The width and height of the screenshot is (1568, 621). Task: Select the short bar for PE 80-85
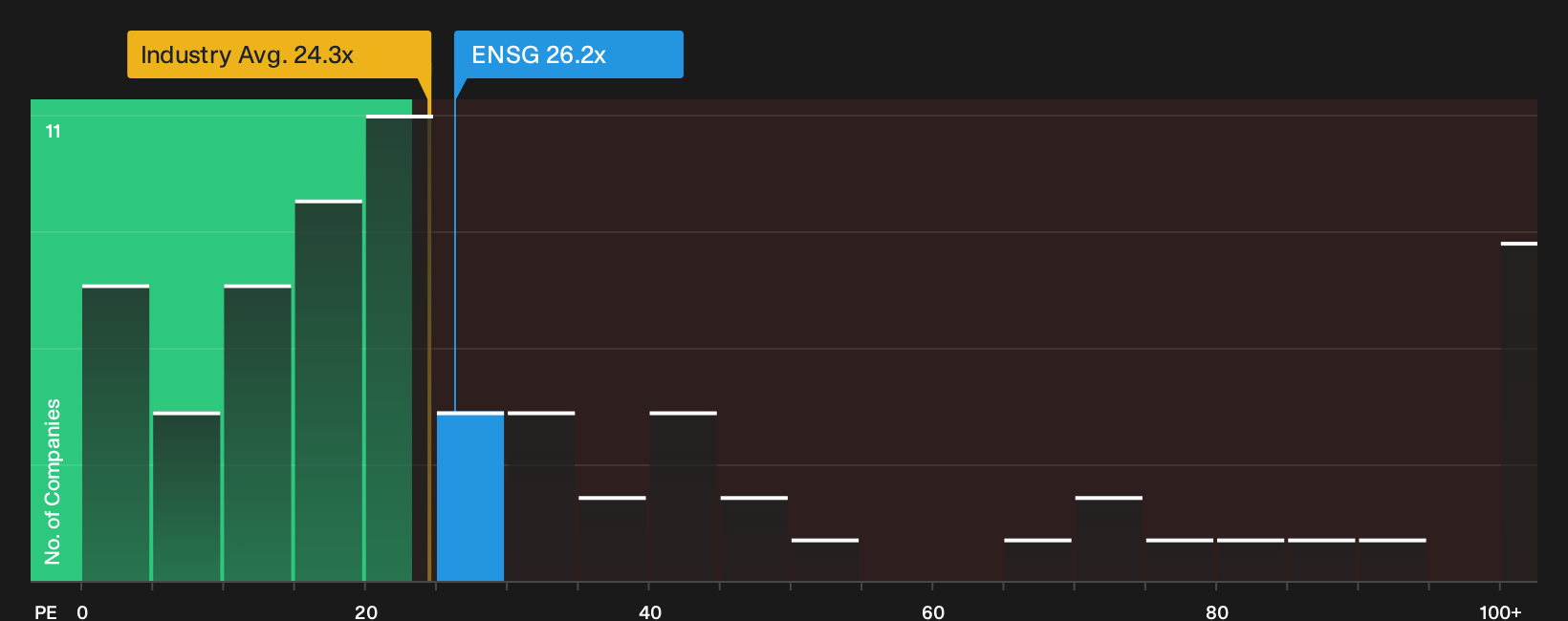(x=1251, y=560)
